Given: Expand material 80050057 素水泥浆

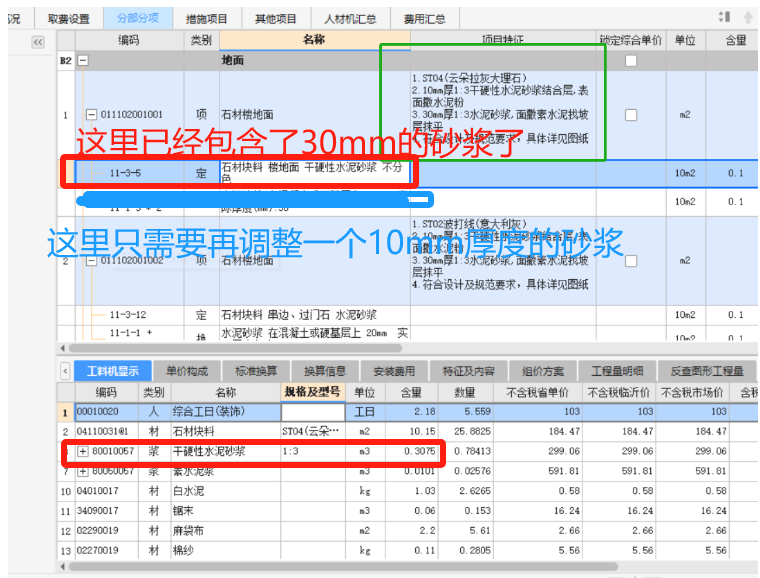Looking at the screenshot, I should 83,471.
